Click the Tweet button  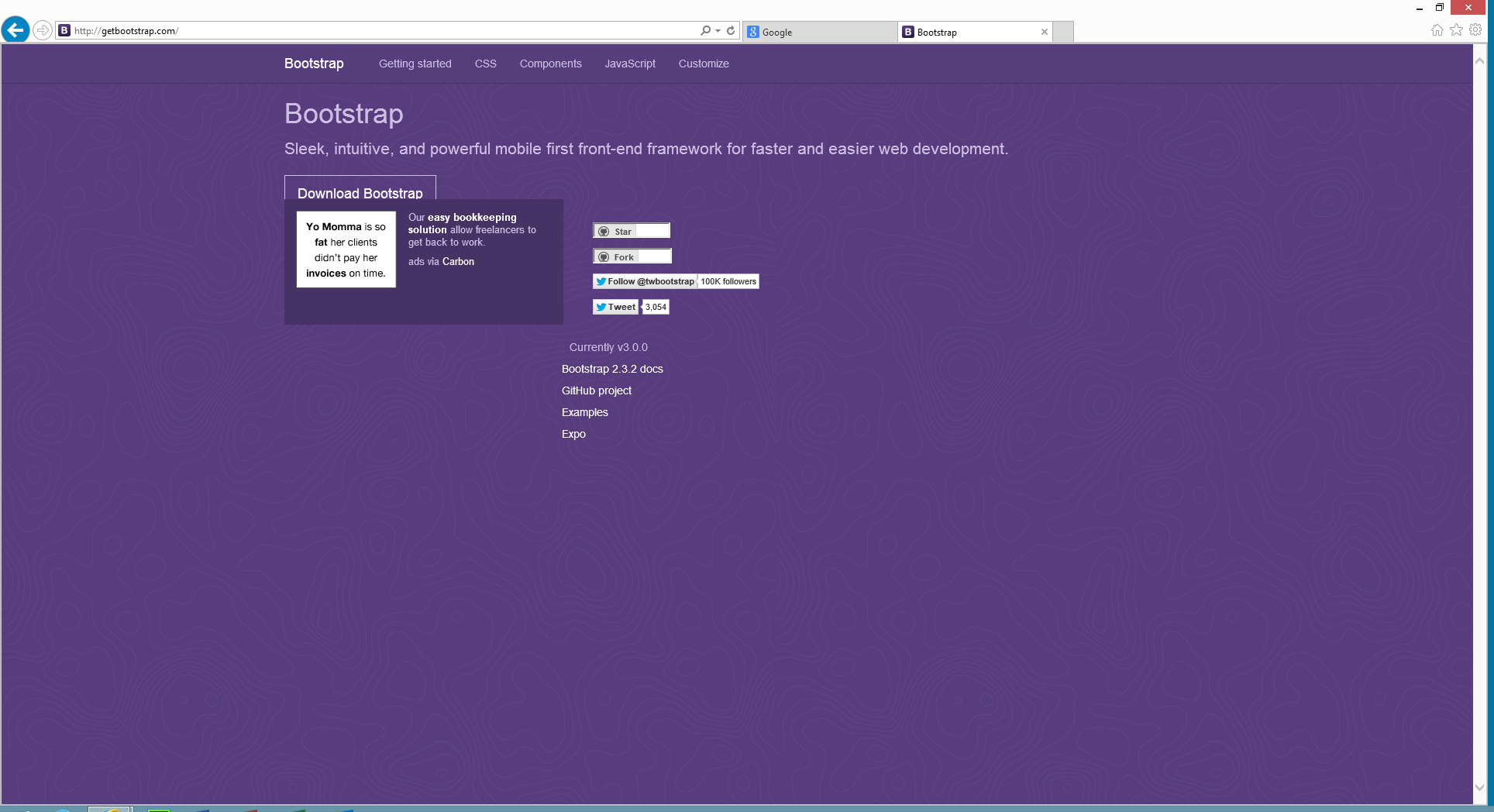pos(615,307)
